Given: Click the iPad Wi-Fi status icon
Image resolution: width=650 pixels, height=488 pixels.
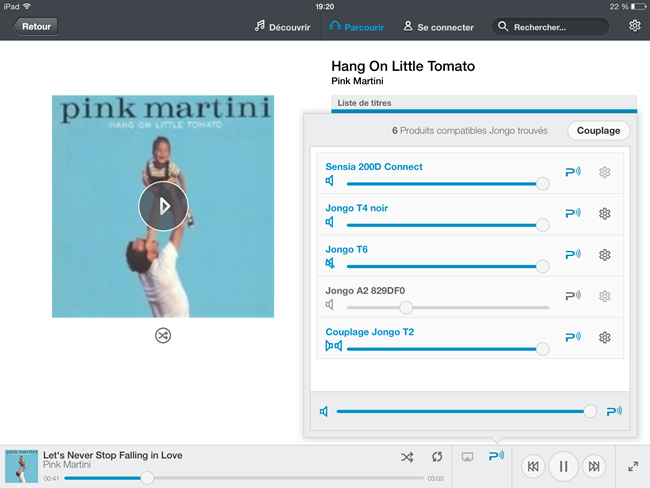Looking at the screenshot, I should pos(27,6).
